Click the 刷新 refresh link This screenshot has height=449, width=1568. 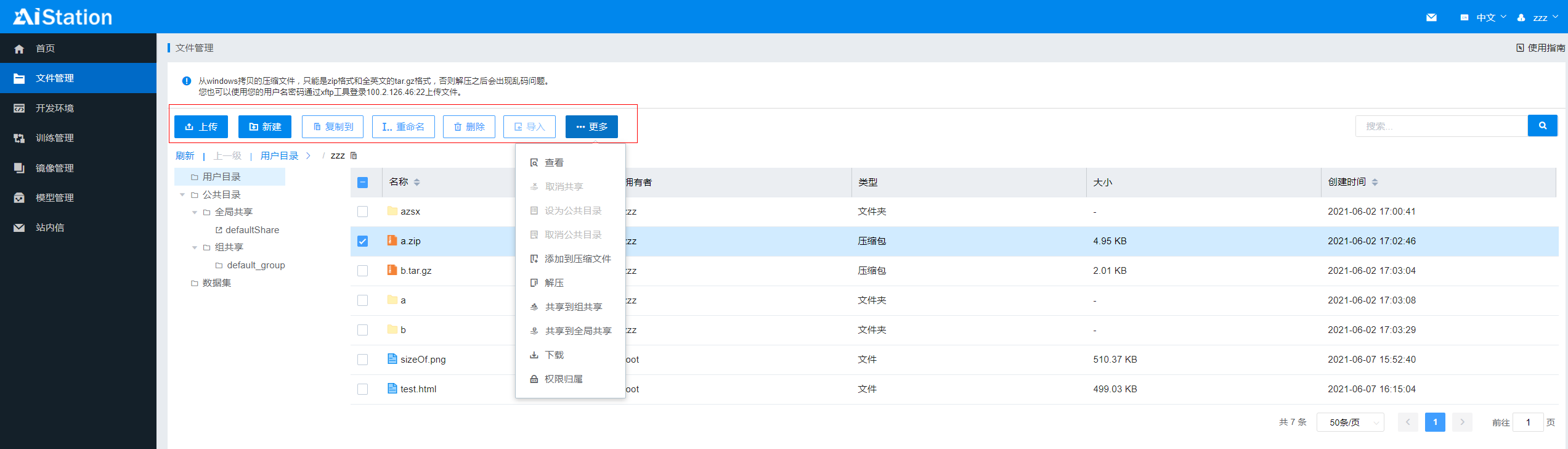pyautogui.click(x=185, y=155)
